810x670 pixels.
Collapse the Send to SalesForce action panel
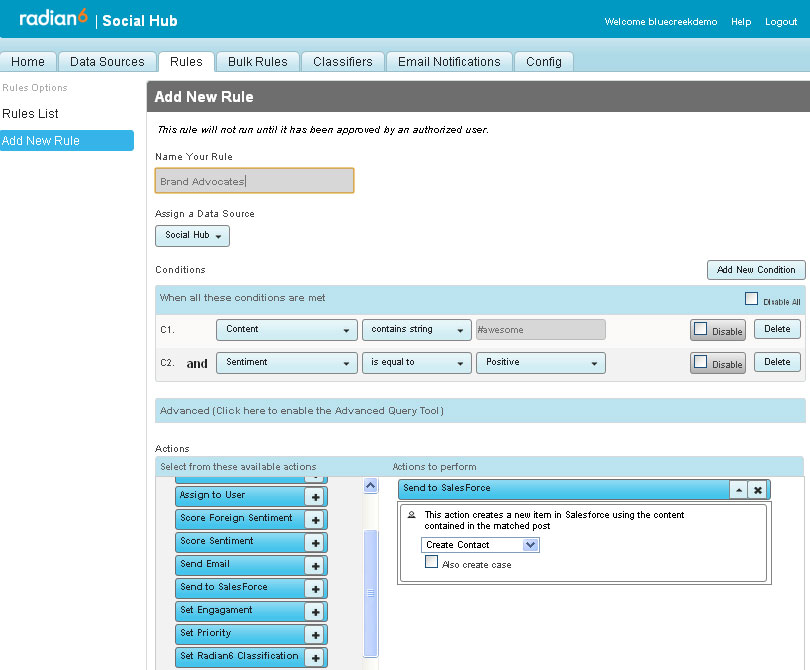pyautogui.click(x=739, y=490)
